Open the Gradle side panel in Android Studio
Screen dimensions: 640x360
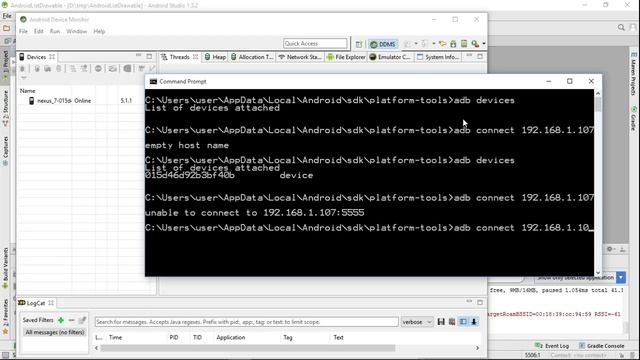[x=634, y=118]
